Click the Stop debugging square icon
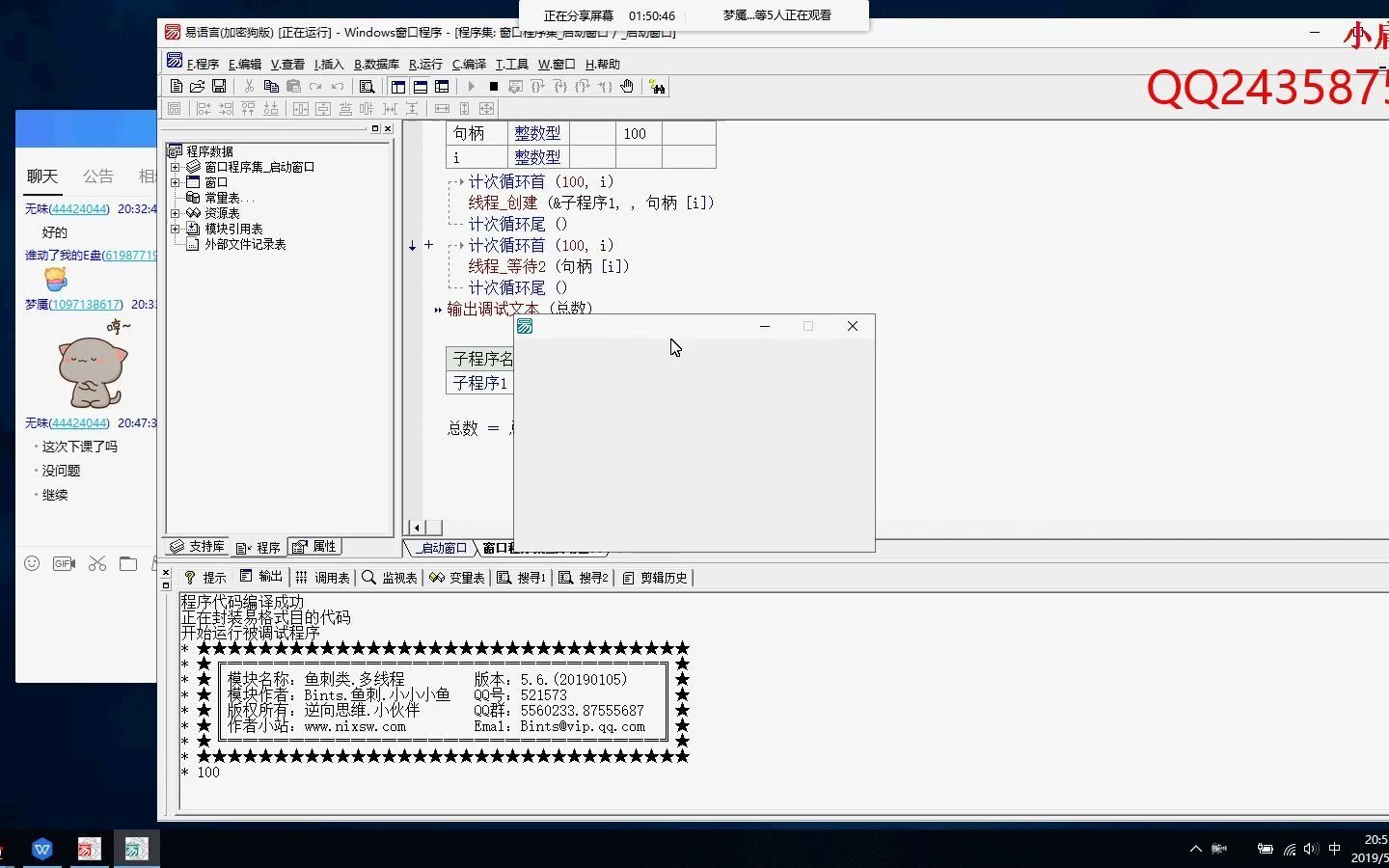The width and height of the screenshot is (1389, 868). click(x=493, y=87)
